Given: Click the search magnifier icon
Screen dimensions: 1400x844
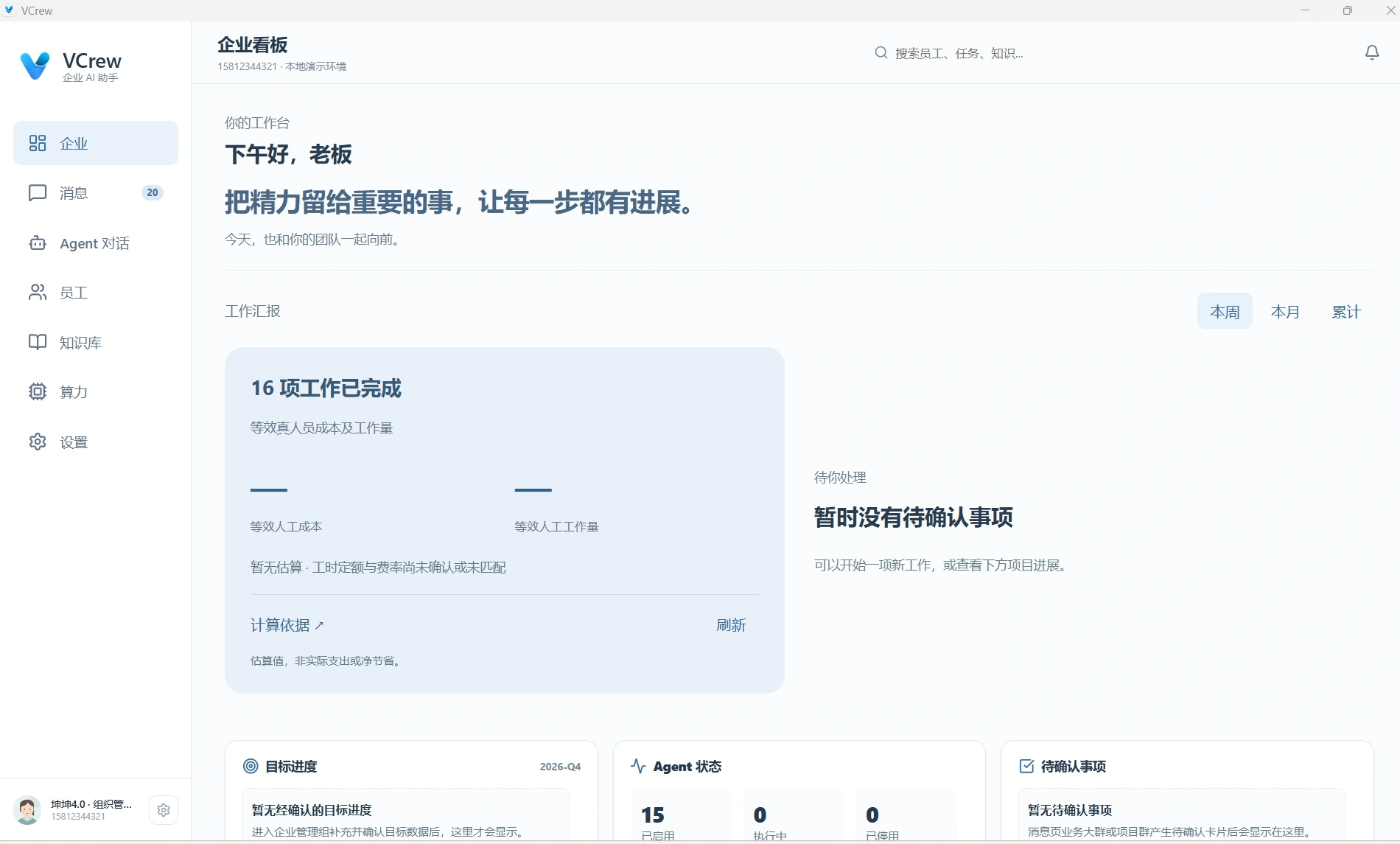Looking at the screenshot, I should [881, 52].
